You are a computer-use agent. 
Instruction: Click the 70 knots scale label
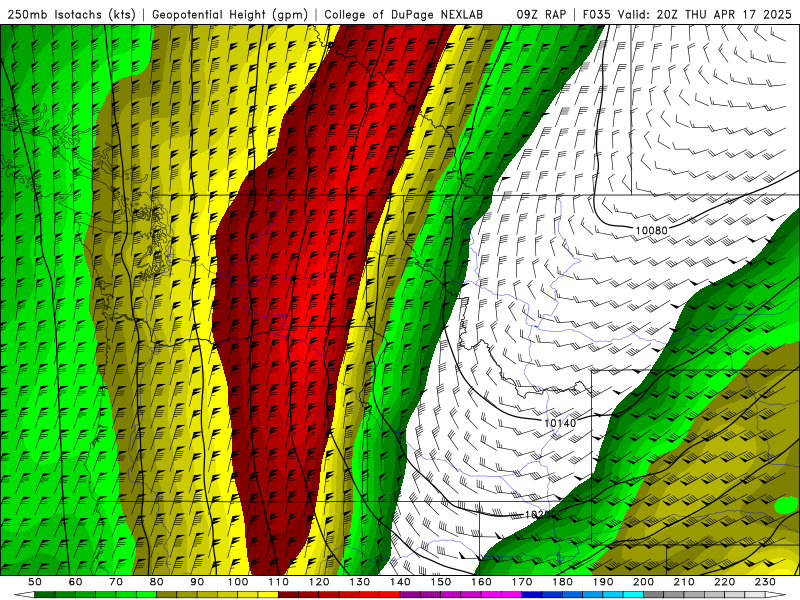tap(116, 582)
